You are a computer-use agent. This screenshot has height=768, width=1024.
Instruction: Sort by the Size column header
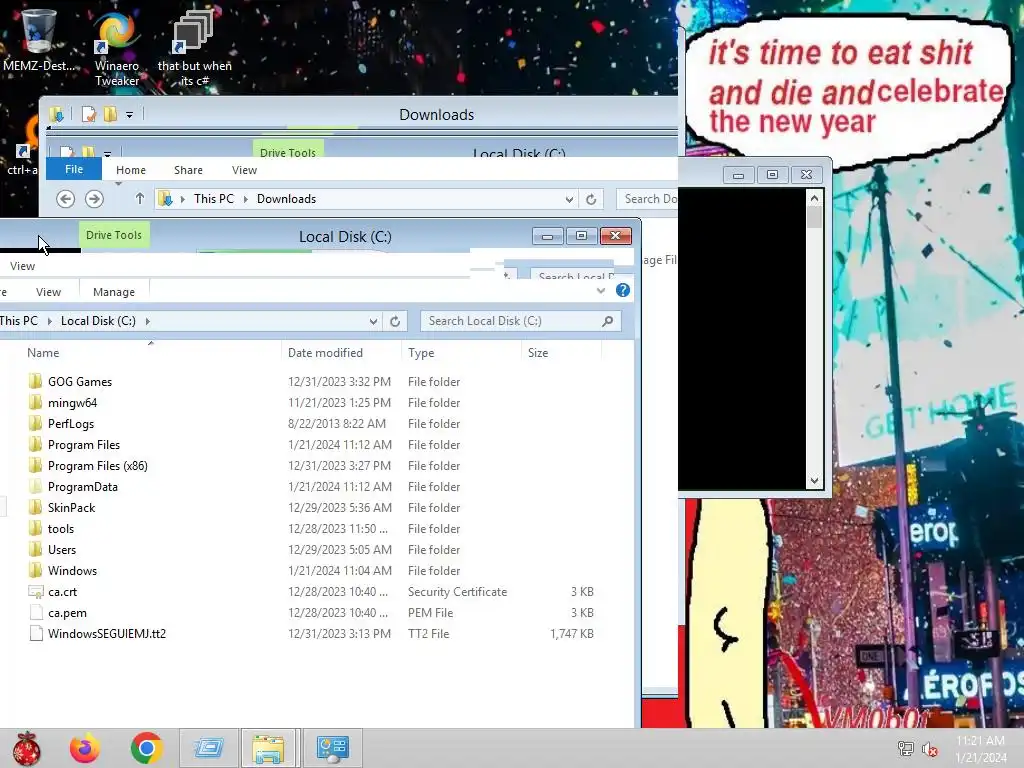[x=538, y=353]
